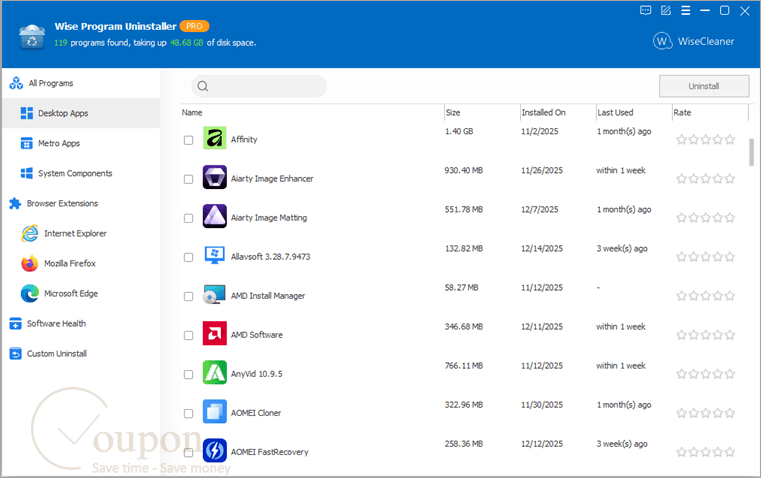Image resolution: width=761 pixels, height=478 pixels.
Task: Click the 766.11 MB size value
Action: pos(463,366)
